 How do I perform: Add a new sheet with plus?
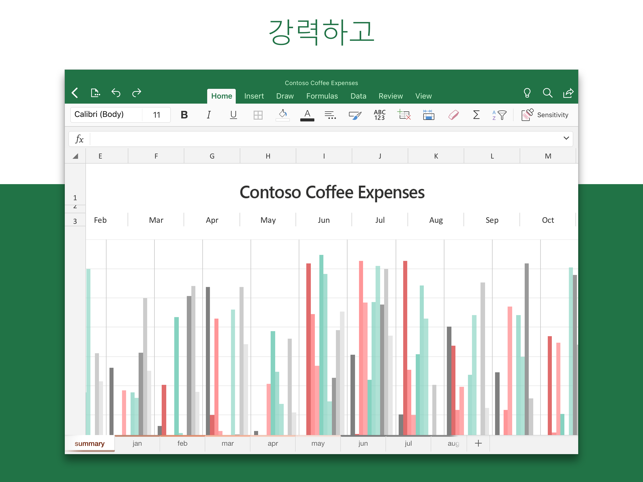point(478,443)
